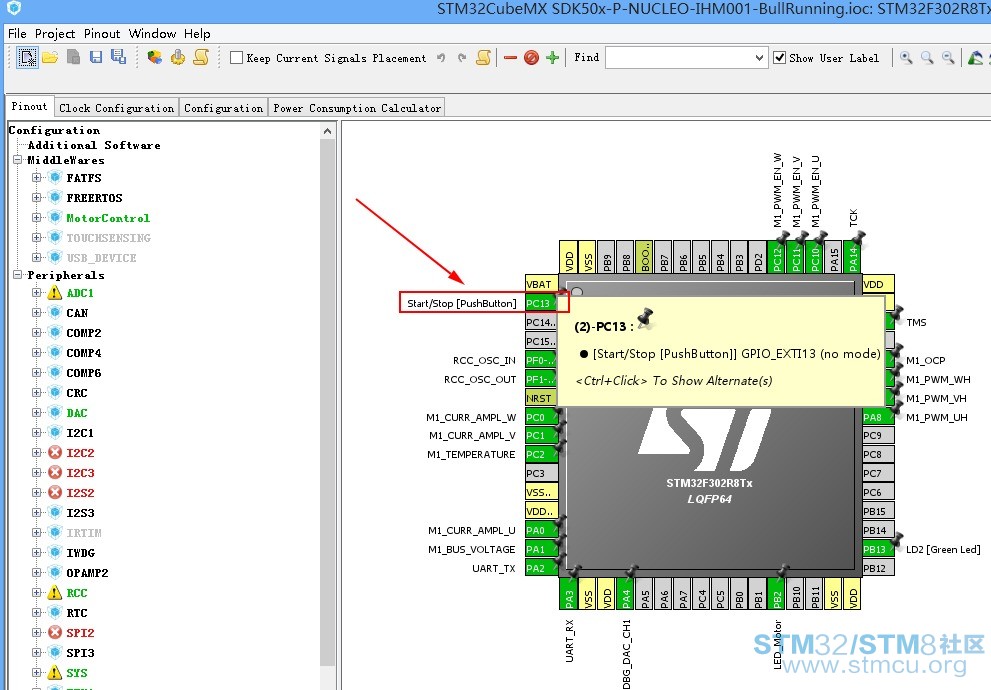Zoom in with magnifier plus icon

pyautogui.click(x=906, y=58)
